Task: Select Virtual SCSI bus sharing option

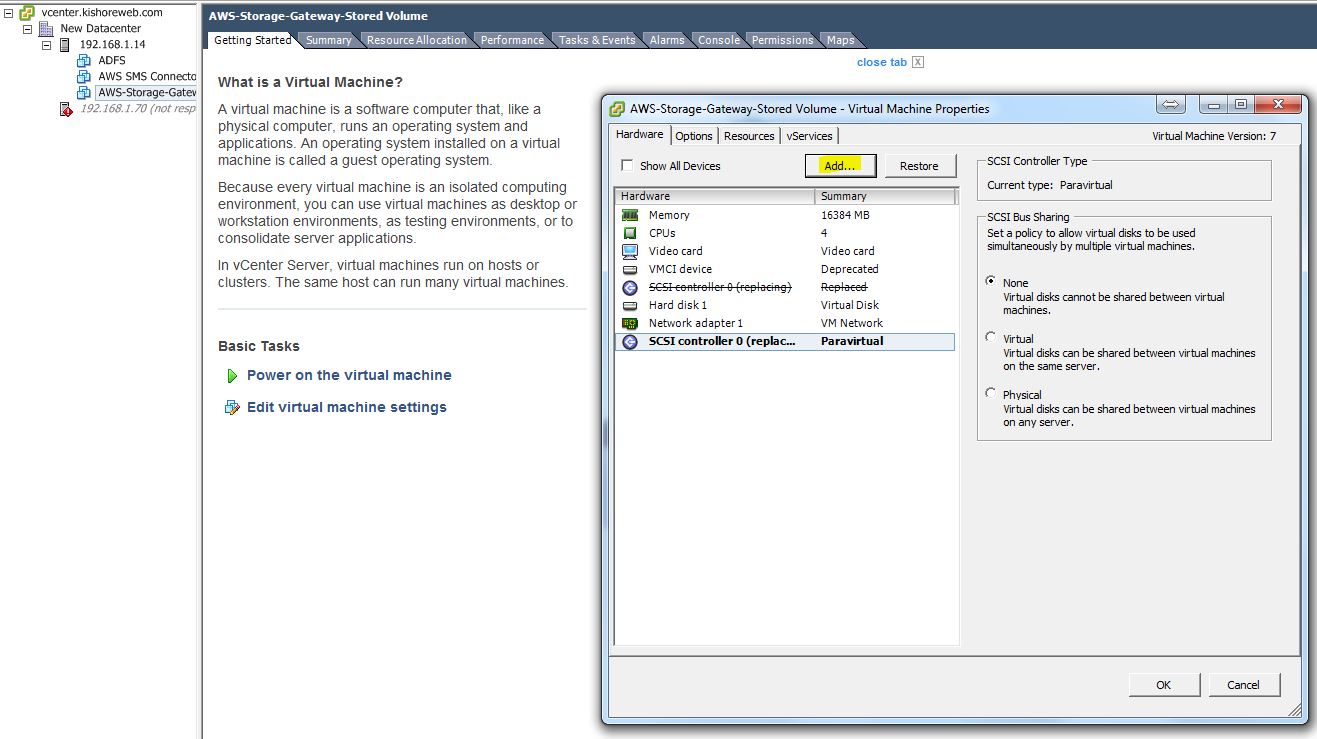Action: 991,338
